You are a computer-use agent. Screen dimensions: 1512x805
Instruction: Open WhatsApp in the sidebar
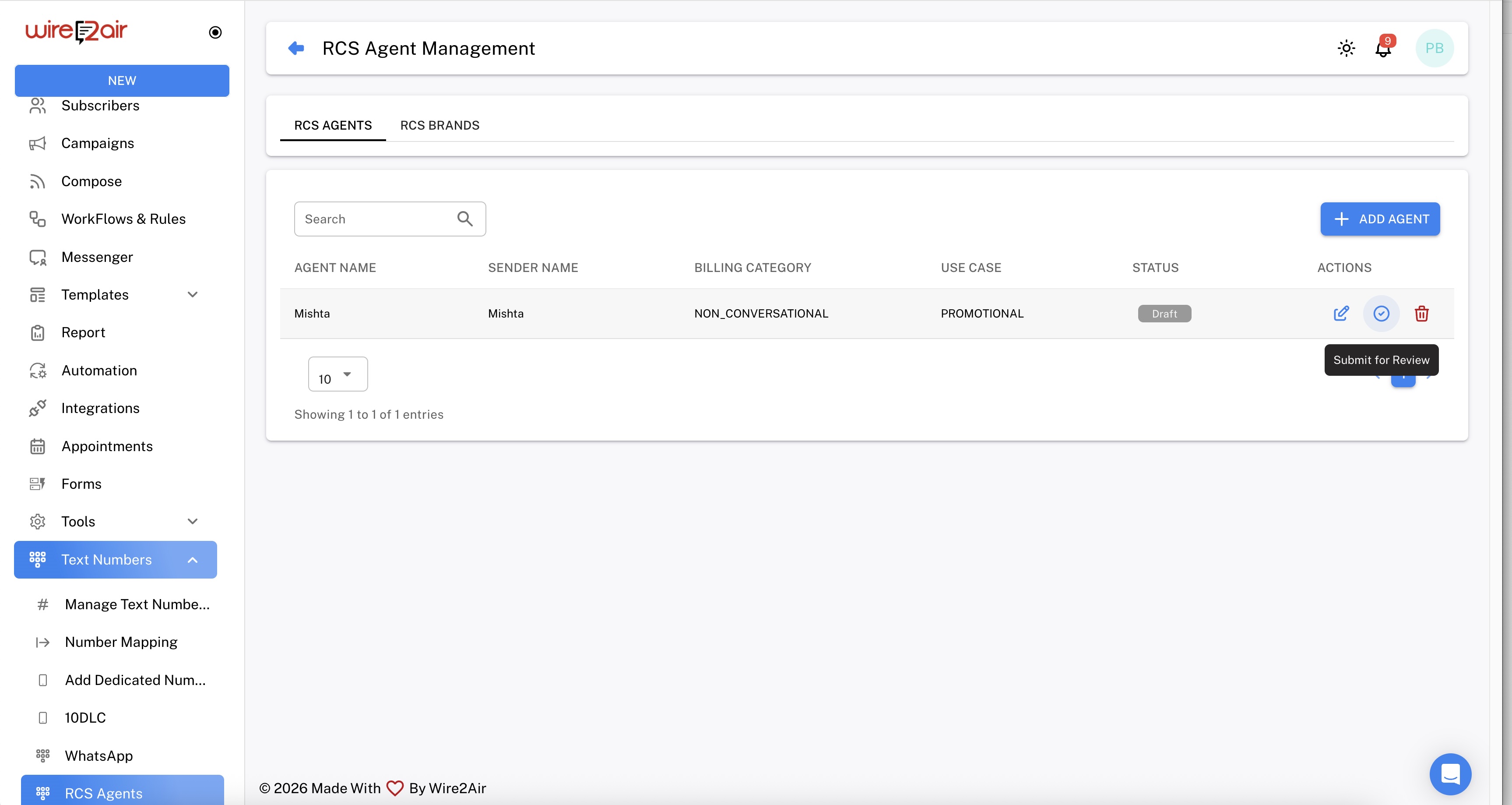[x=98, y=756]
